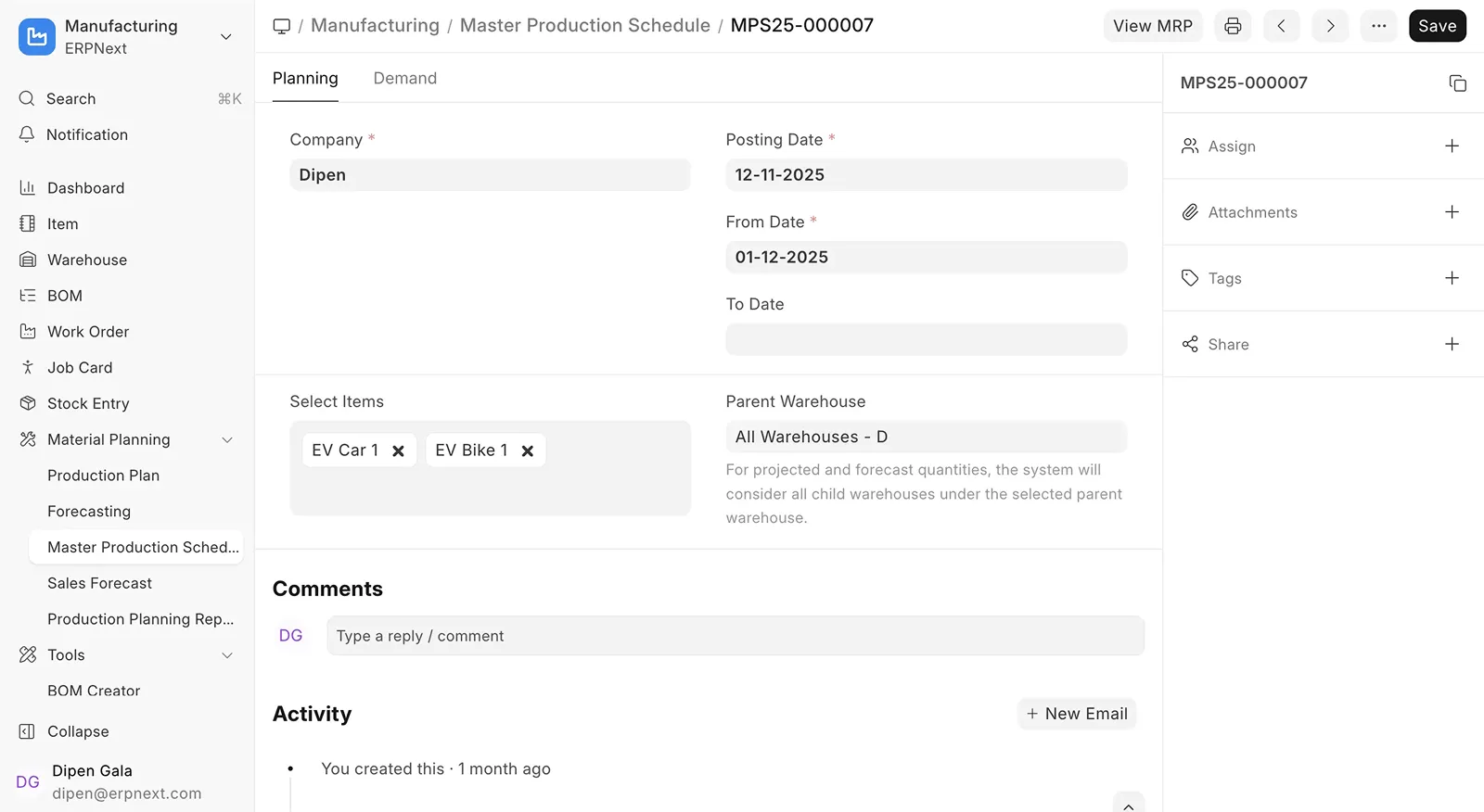This screenshot has width=1484, height=812.
Task: Click the View MRP button
Action: click(x=1152, y=26)
